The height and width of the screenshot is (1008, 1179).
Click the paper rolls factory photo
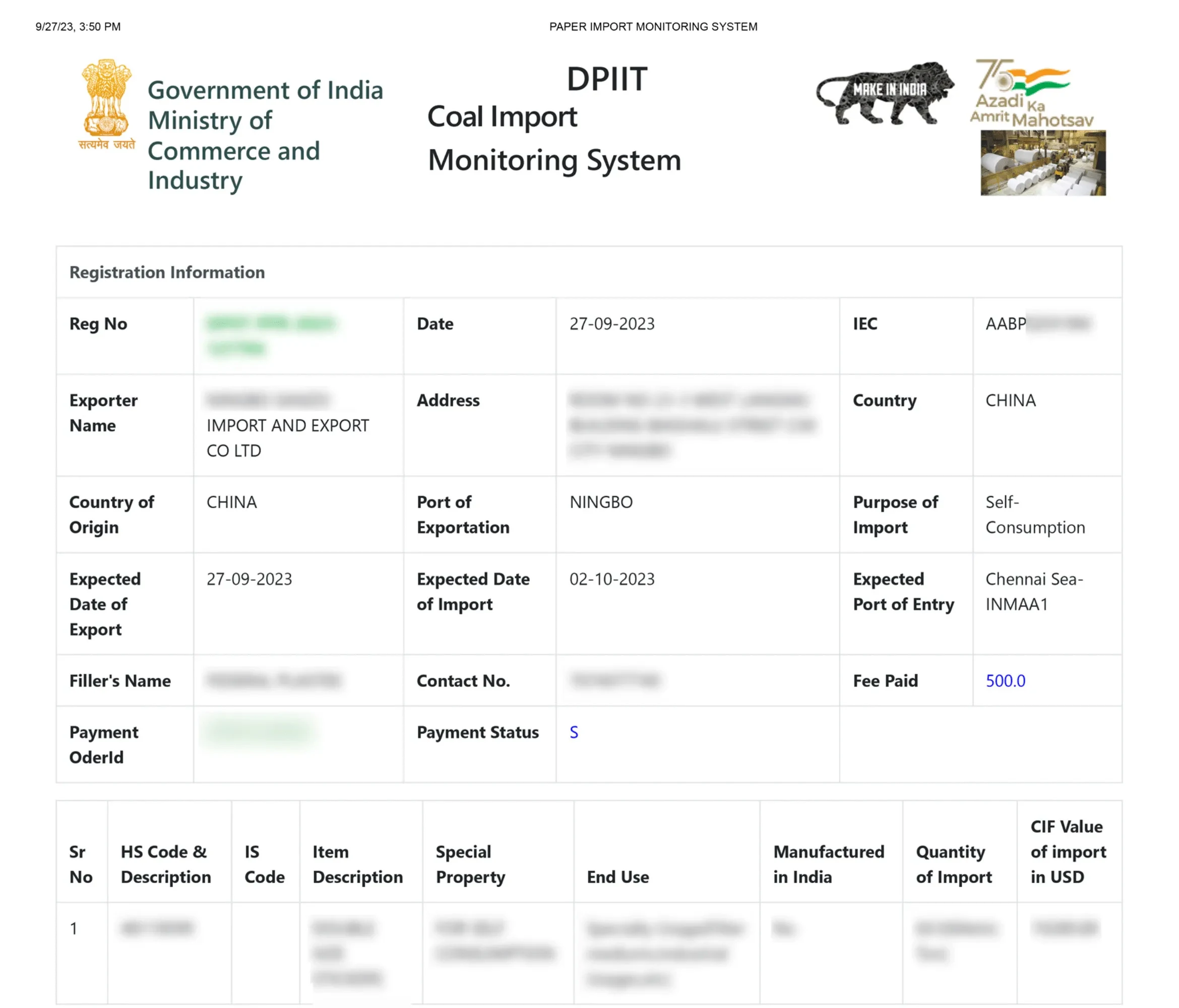[1042, 163]
